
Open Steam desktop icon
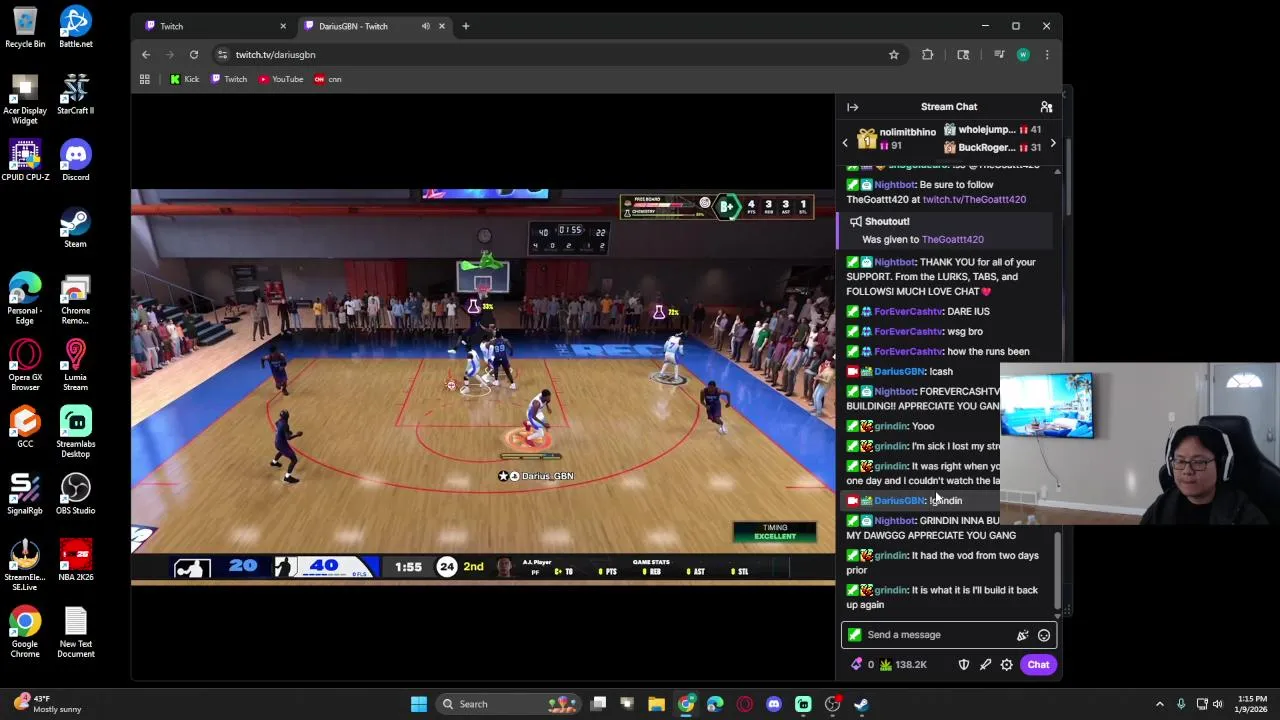(x=75, y=228)
